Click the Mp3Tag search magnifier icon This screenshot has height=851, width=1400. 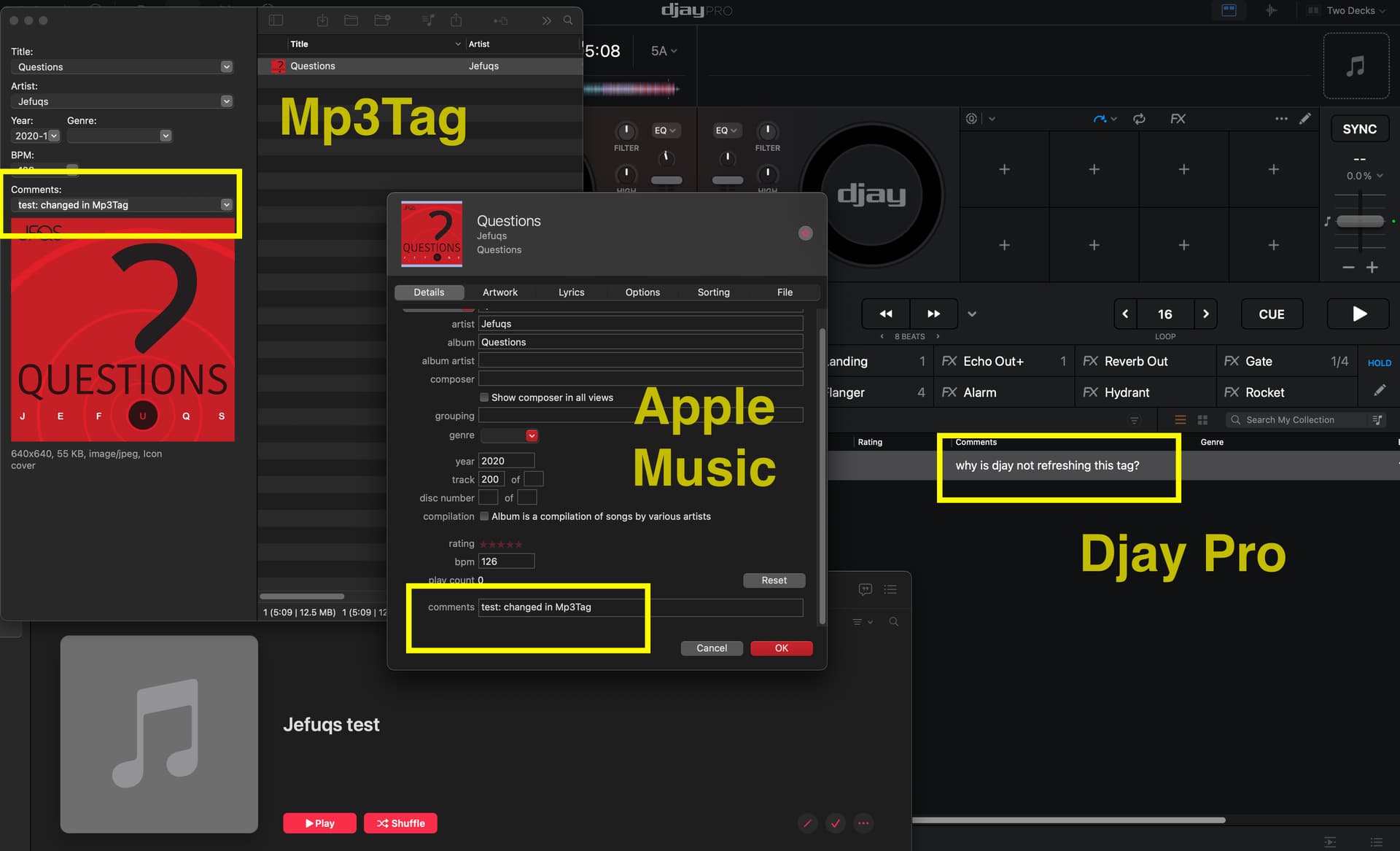[568, 20]
